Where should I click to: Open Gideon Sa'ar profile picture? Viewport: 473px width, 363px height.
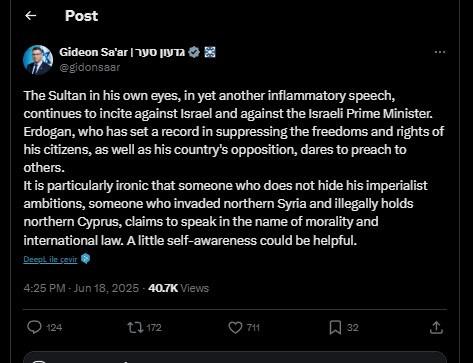38,60
